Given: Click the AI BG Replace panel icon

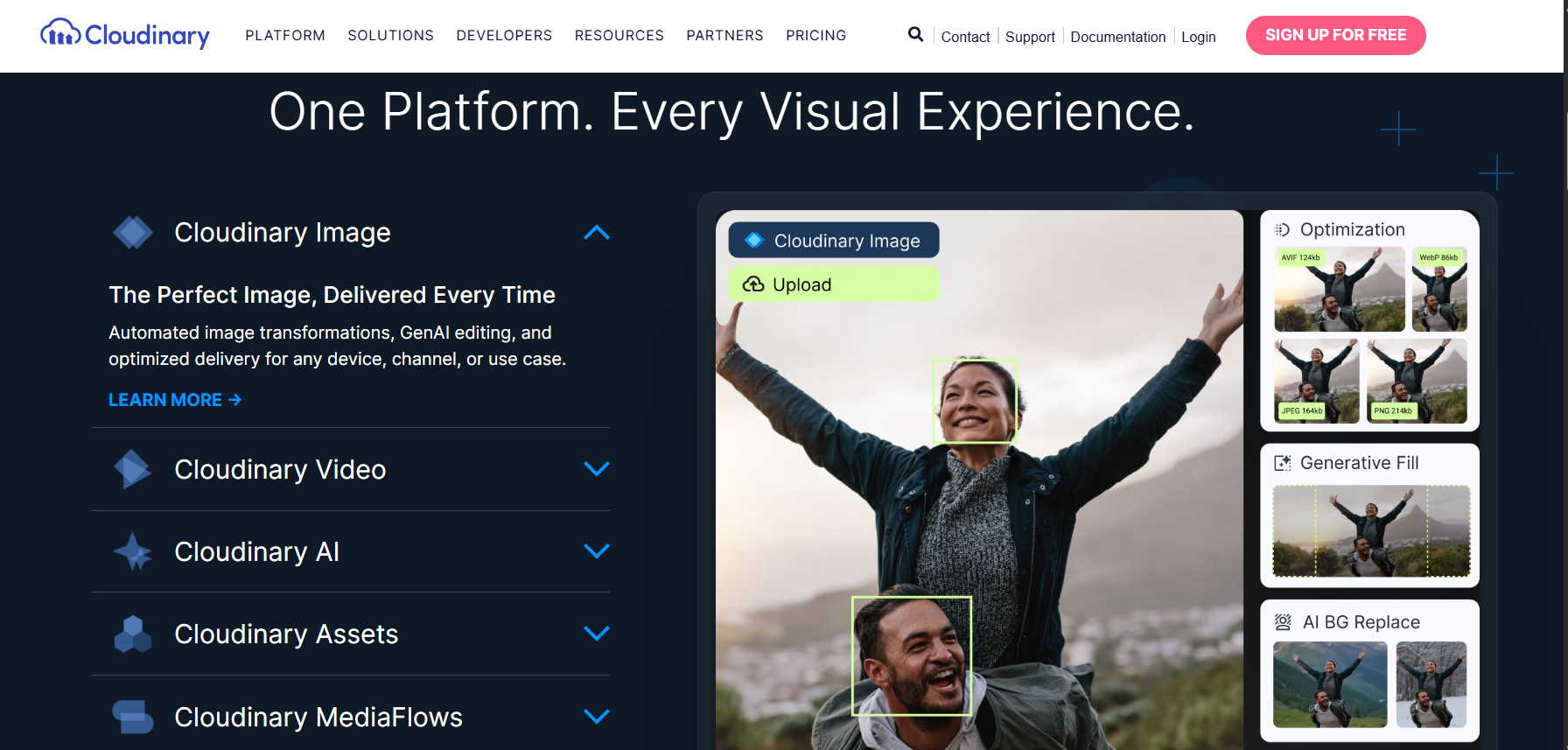Looking at the screenshot, I should pos(1283,622).
